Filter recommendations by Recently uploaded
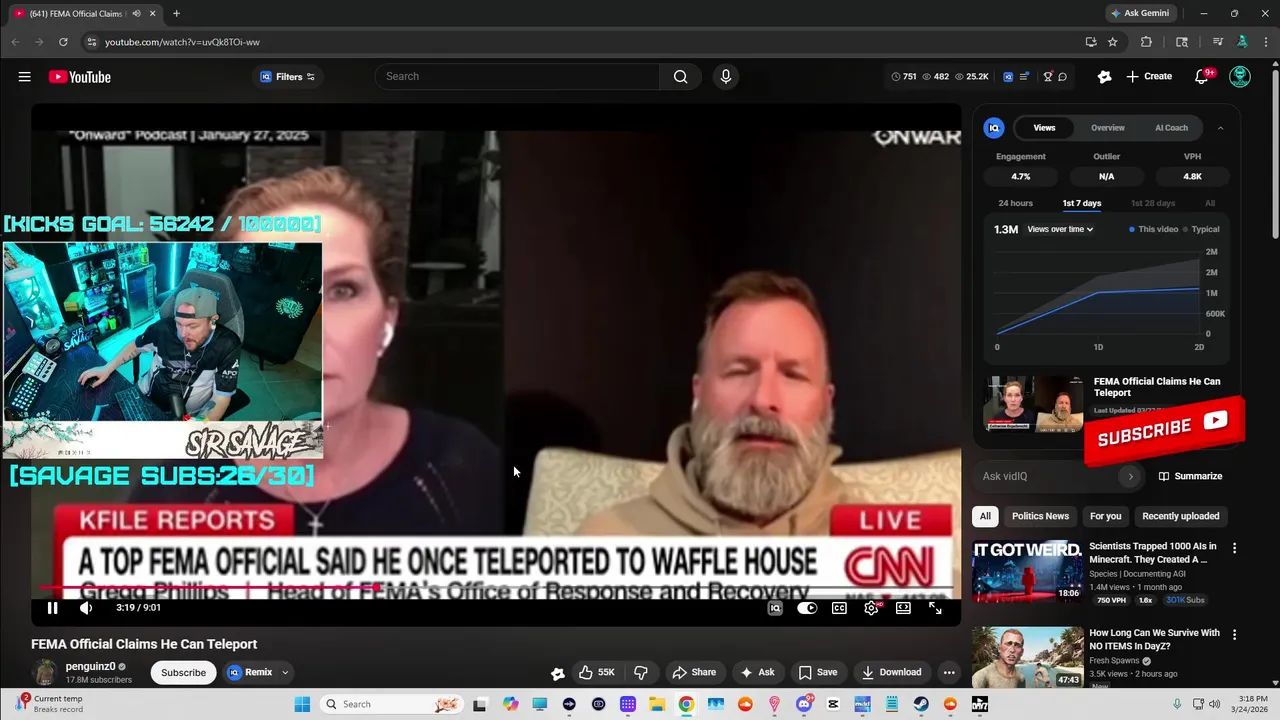This screenshot has height=720, width=1280. pyautogui.click(x=1180, y=516)
